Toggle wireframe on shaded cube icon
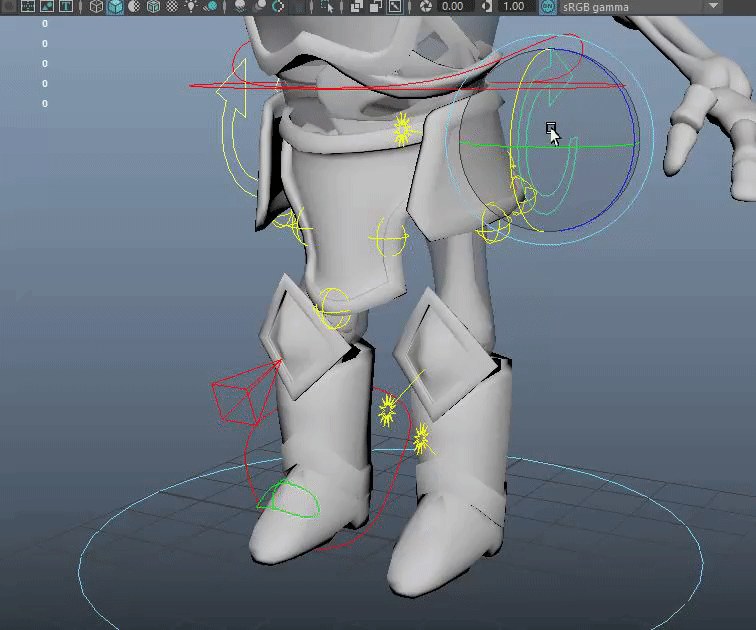 [153, 6]
